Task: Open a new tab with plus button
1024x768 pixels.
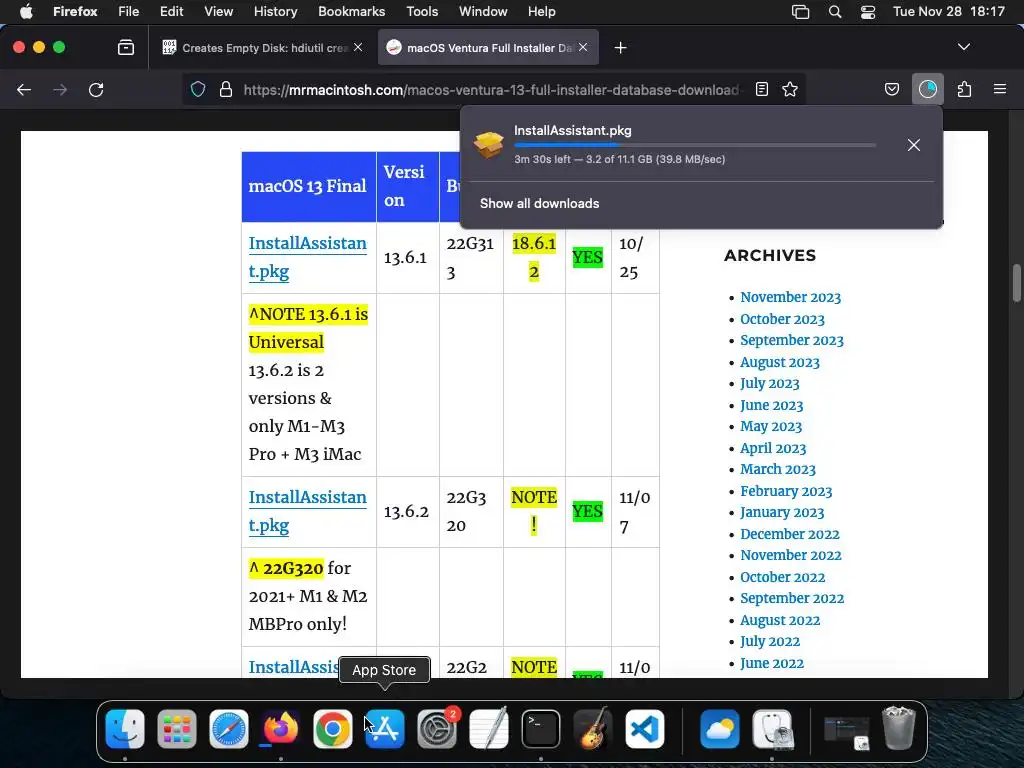Action: click(620, 48)
